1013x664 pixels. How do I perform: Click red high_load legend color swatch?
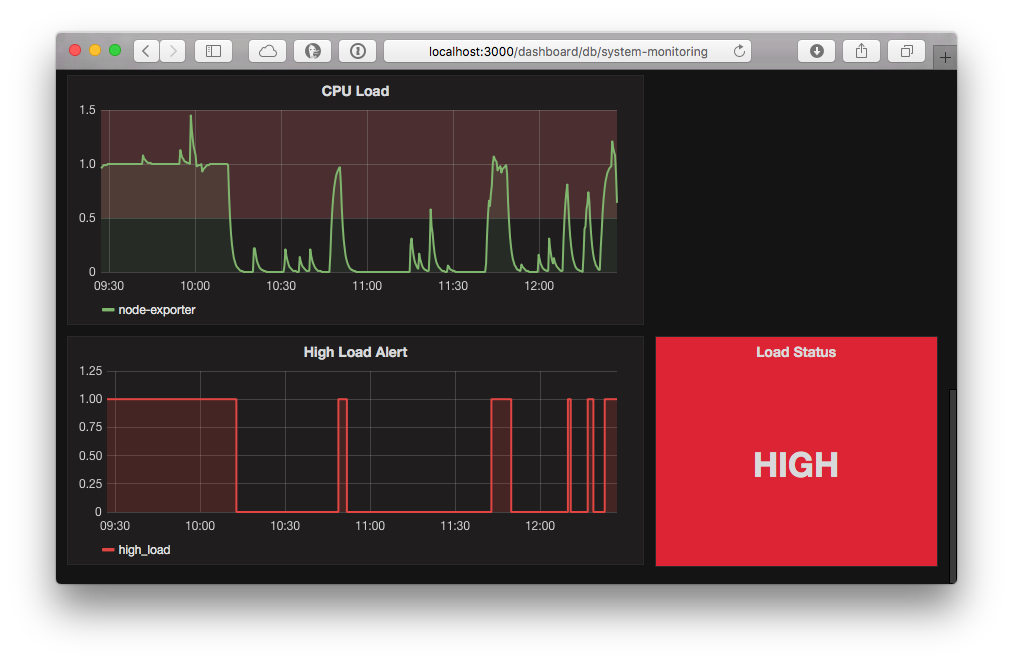(x=108, y=550)
